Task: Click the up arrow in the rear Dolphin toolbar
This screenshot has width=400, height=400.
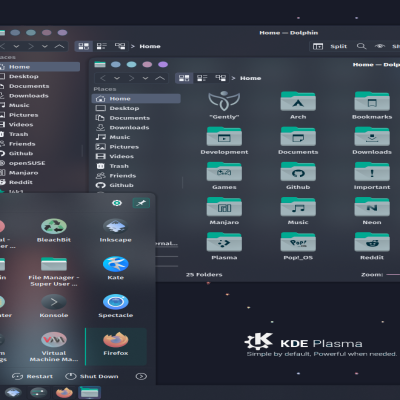Action: coord(59,46)
